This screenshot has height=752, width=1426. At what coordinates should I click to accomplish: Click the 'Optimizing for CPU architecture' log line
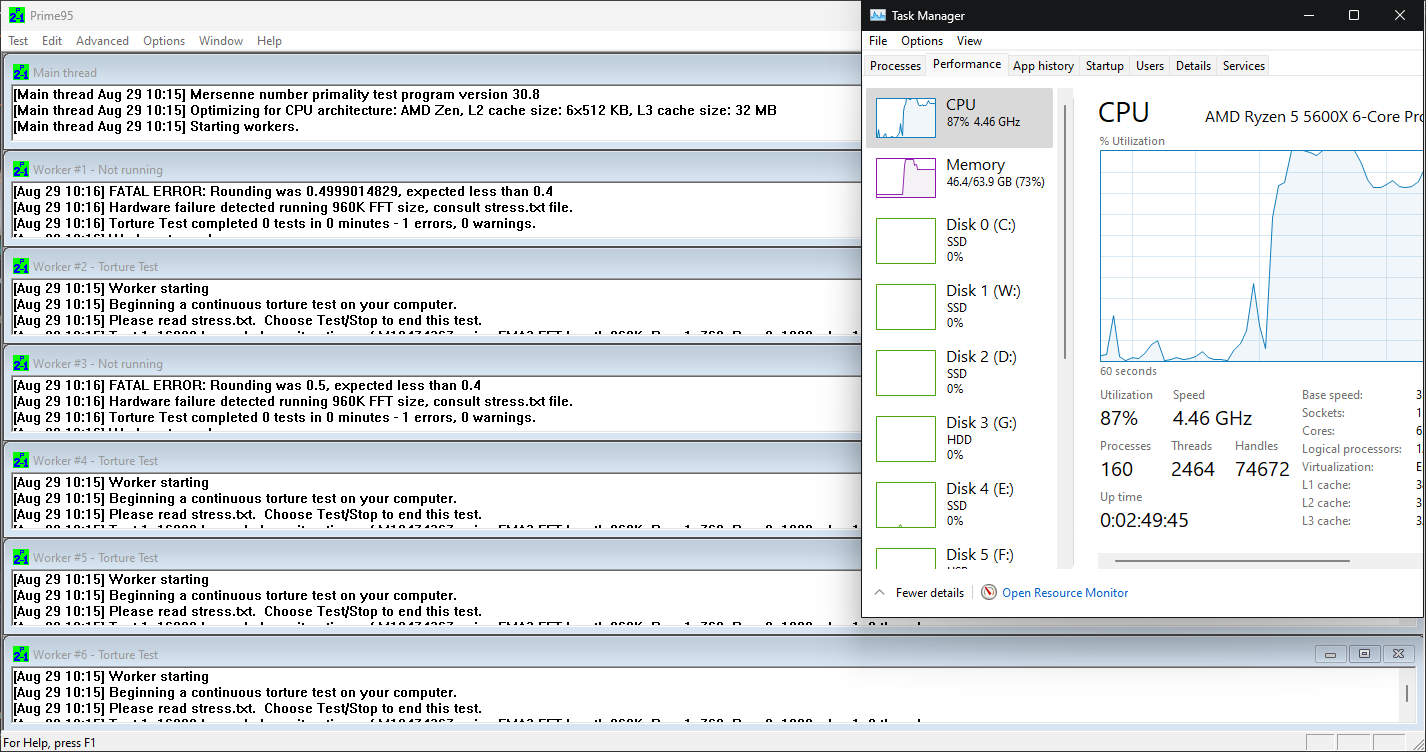pos(395,110)
